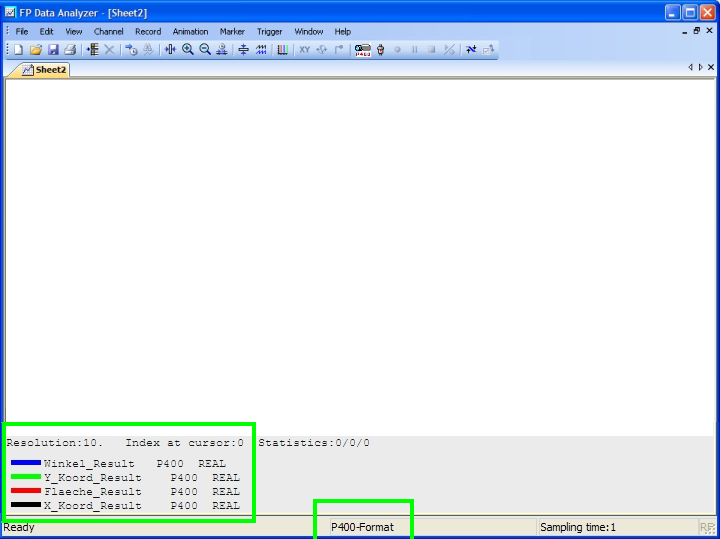Open the Channel menu
The height and width of the screenshot is (539, 720).
pyautogui.click(x=108, y=31)
